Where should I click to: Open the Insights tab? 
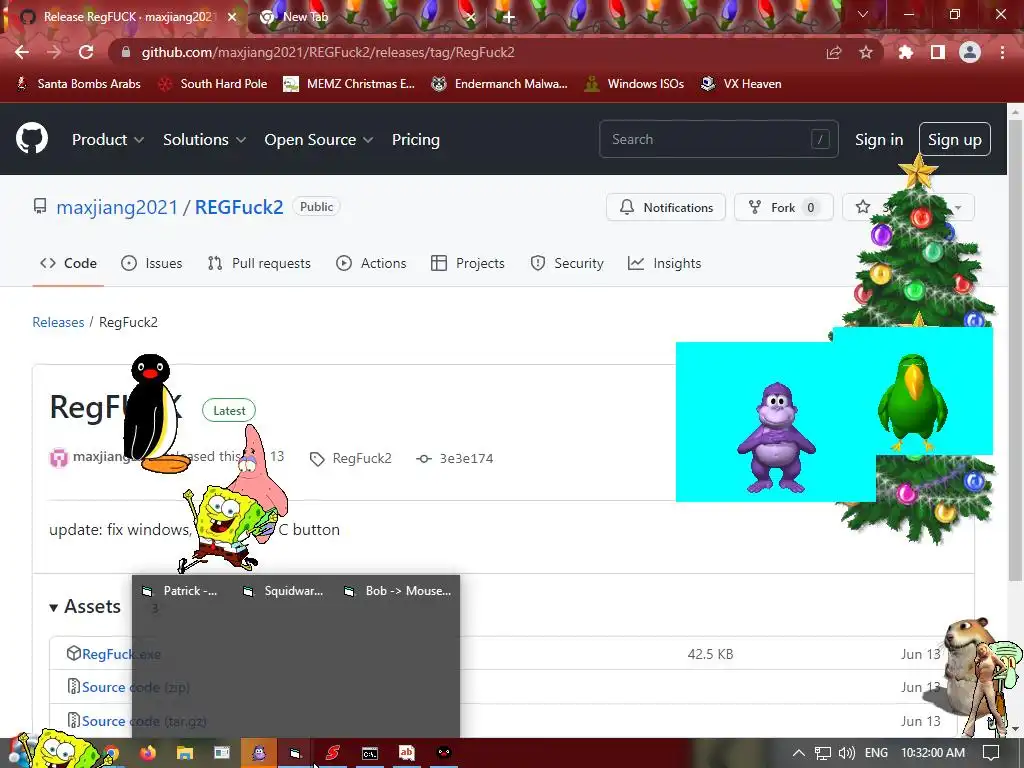(664, 263)
